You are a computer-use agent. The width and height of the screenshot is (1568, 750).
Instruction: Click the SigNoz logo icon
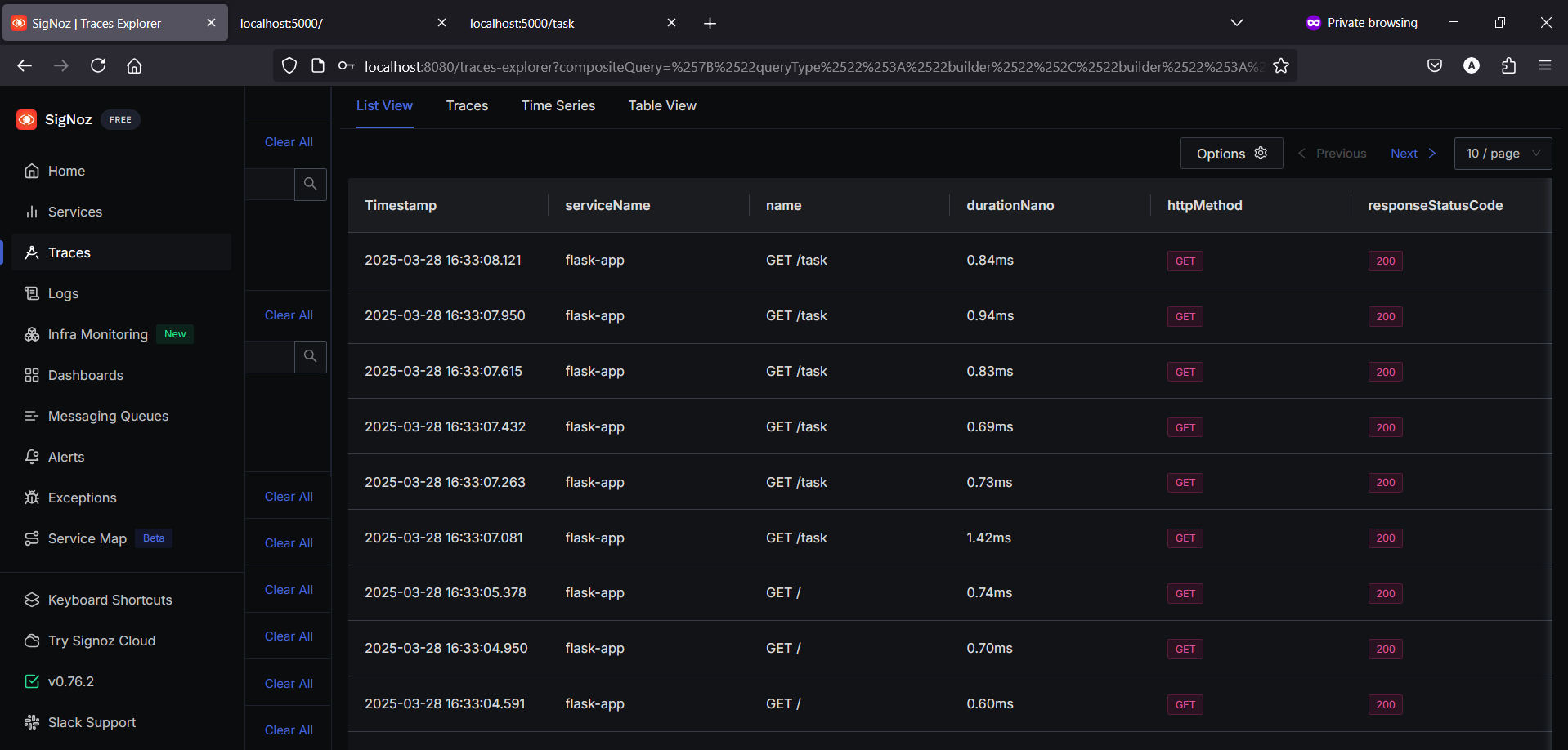(26, 119)
